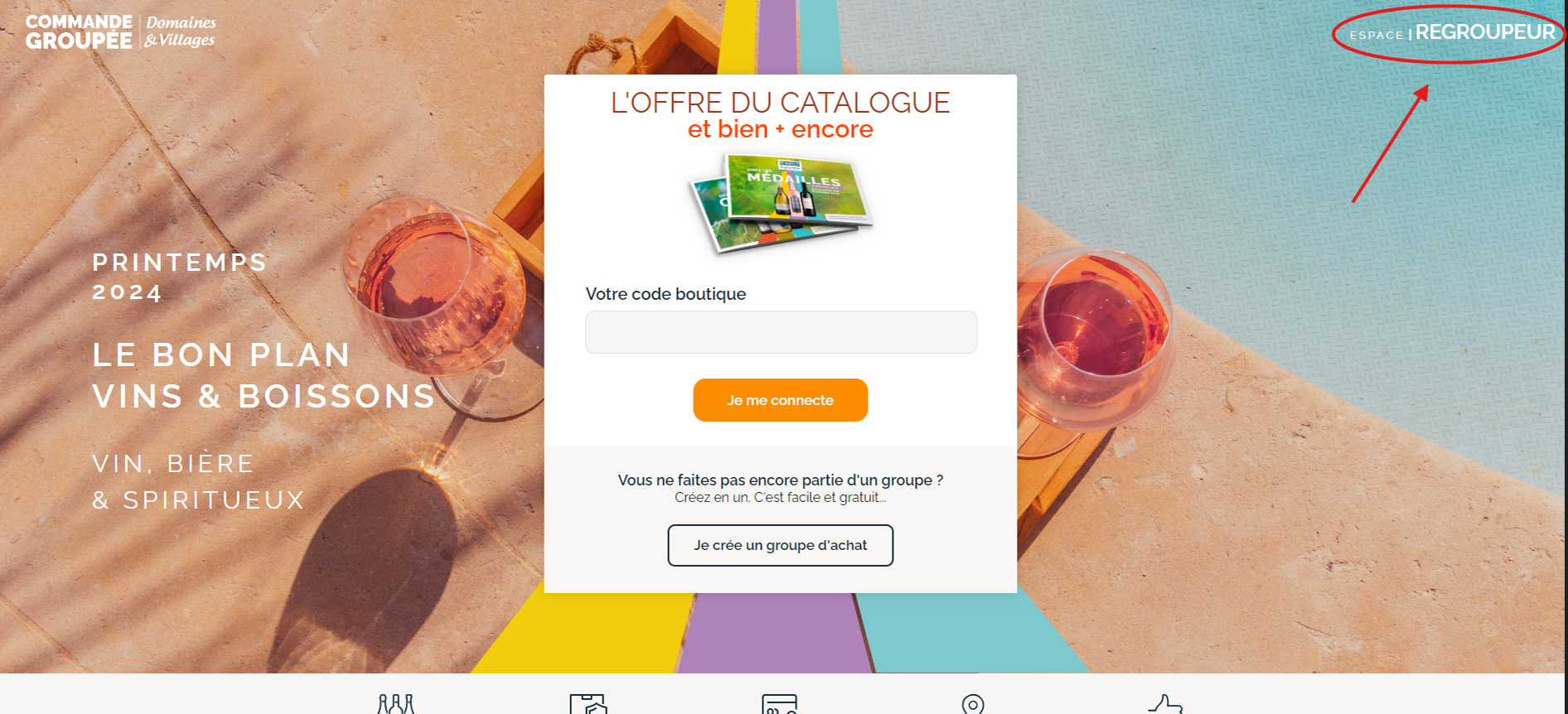Focus the Votre code boutique field

tap(781, 332)
